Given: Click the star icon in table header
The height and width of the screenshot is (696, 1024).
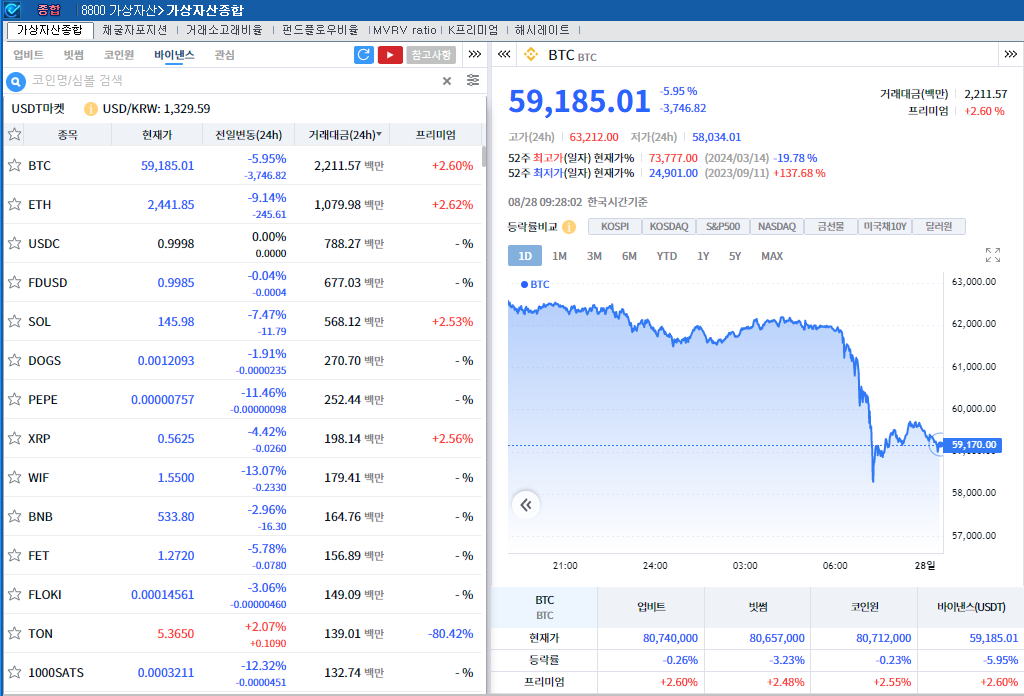Looking at the screenshot, I should click(x=14, y=134).
